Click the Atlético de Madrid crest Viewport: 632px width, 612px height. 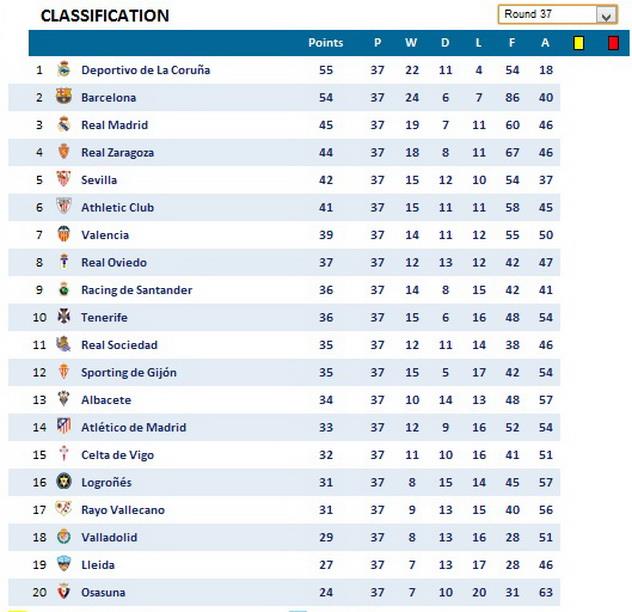pyautogui.click(x=64, y=427)
